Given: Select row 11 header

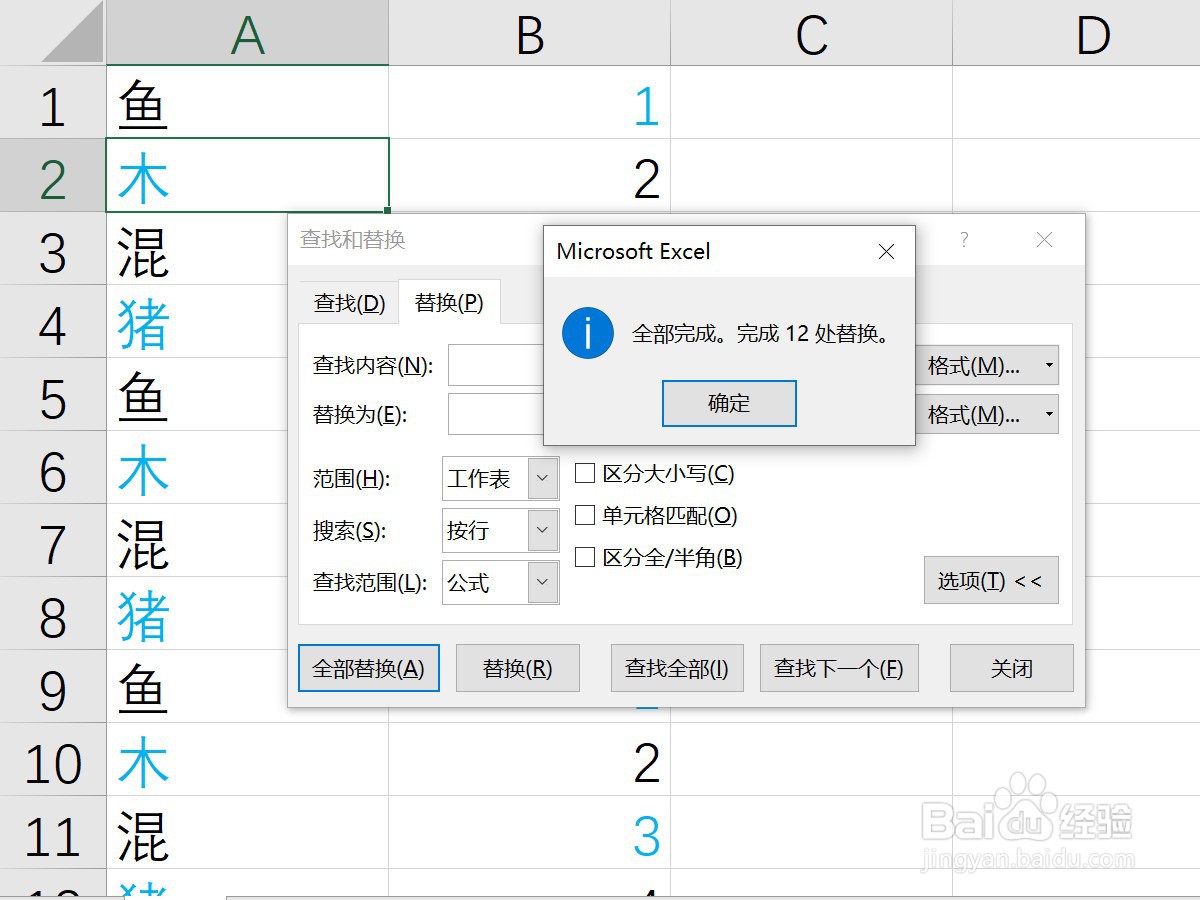Looking at the screenshot, I should click(x=52, y=833).
